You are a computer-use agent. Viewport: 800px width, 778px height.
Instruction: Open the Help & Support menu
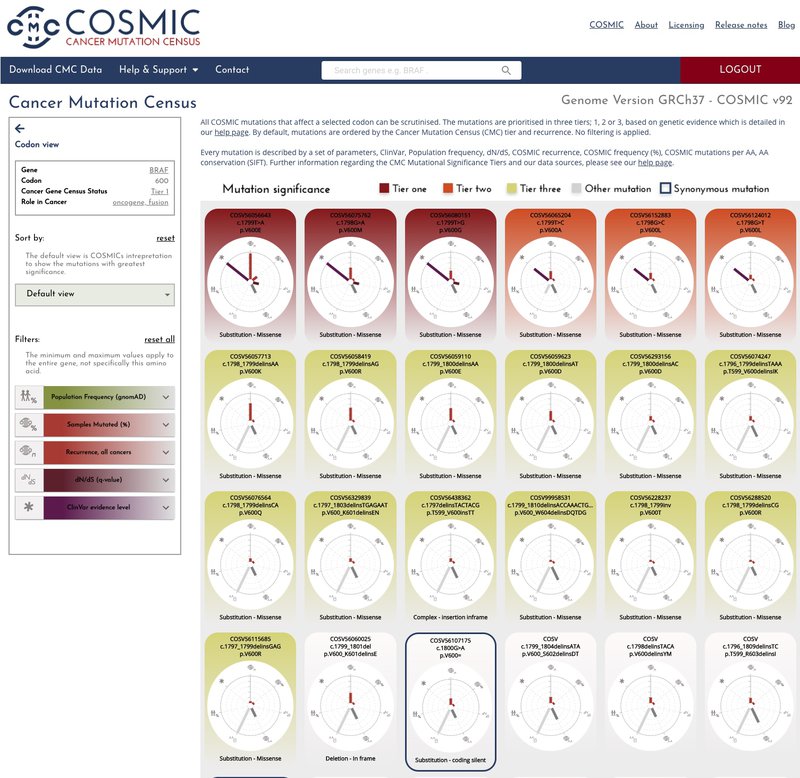coord(158,70)
